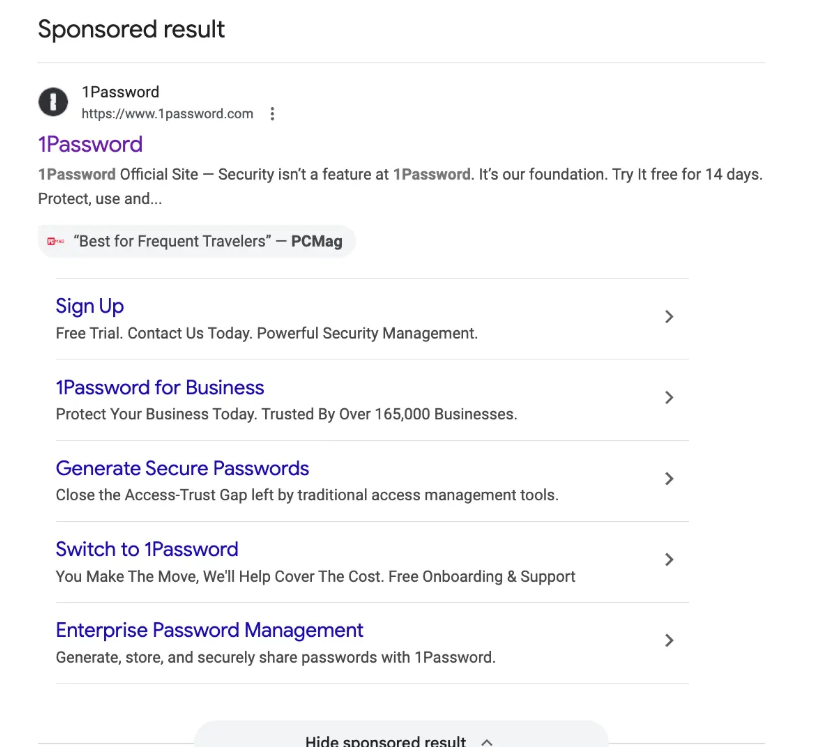Image resolution: width=831 pixels, height=748 pixels.
Task: Open the purple 1Password headline link
Action: [x=90, y=144]
